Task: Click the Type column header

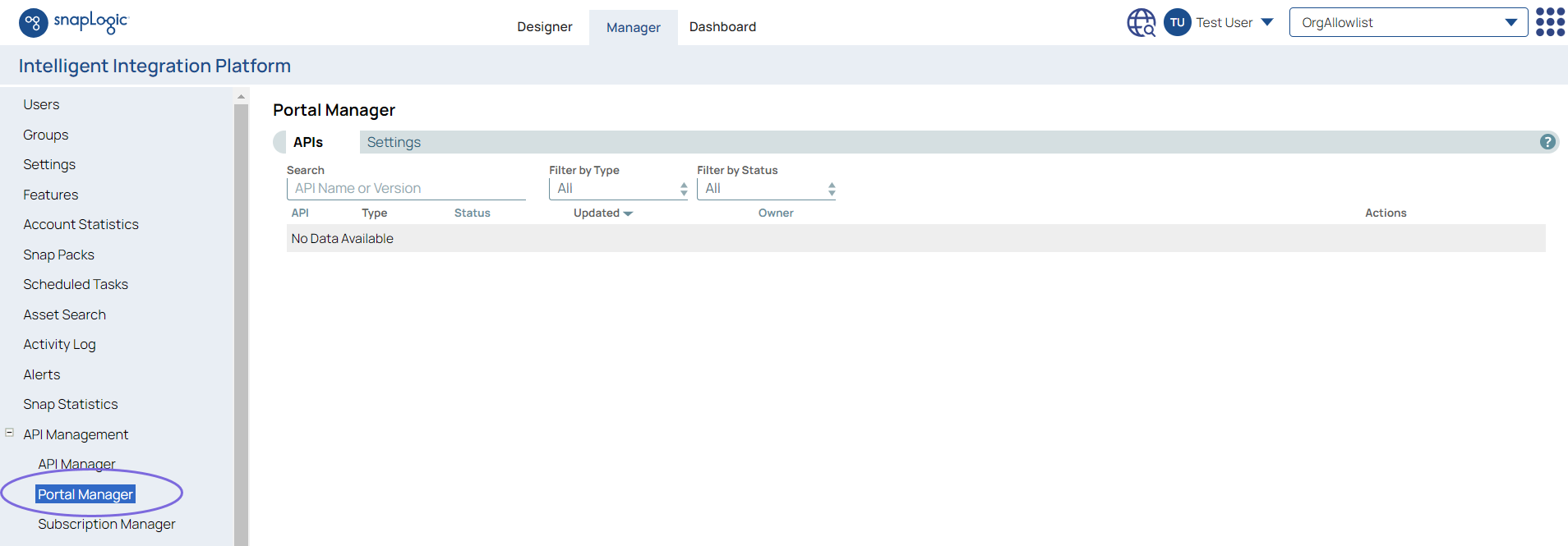Action: (375, 213)
